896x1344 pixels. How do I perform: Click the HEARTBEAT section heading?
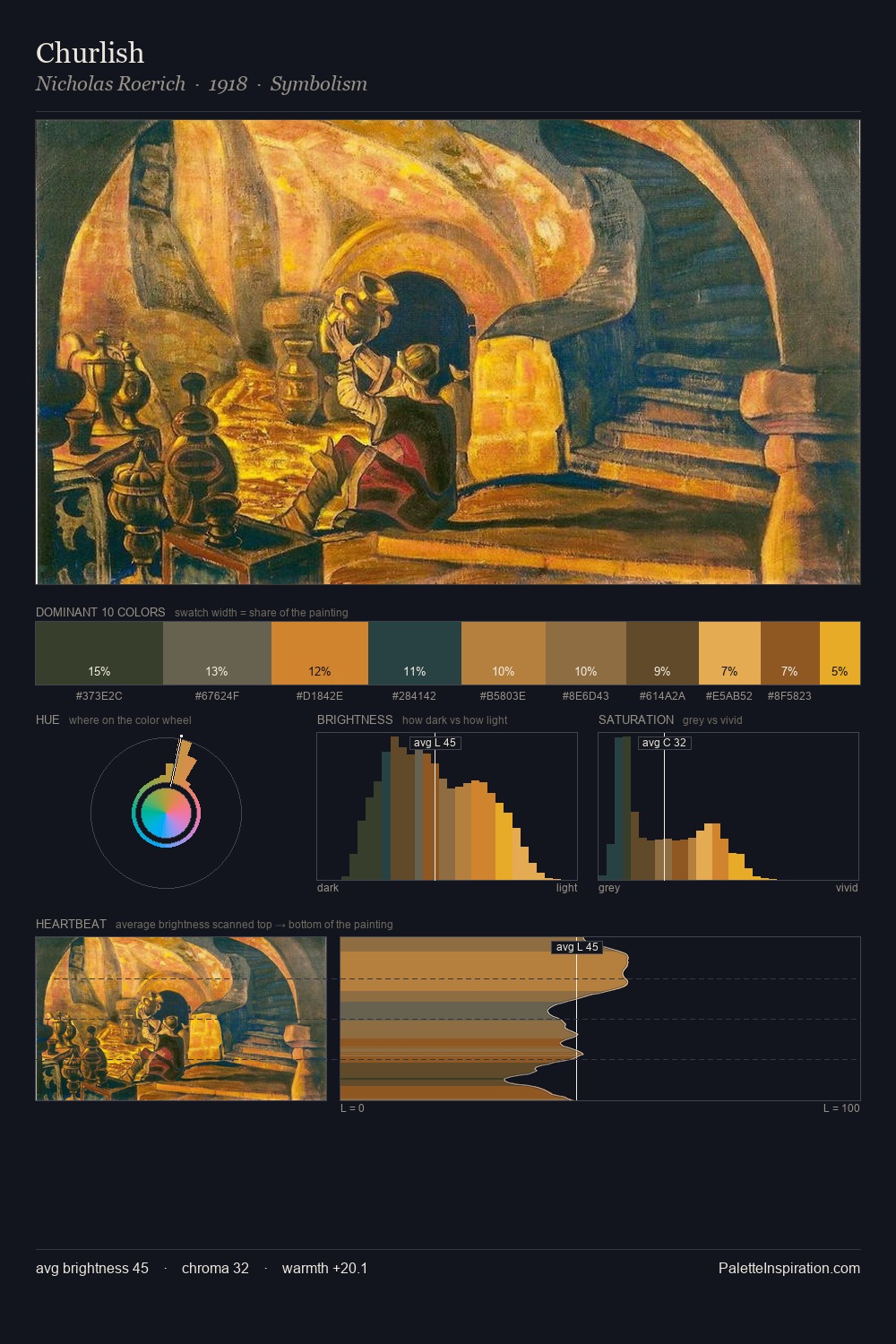pyautogui.click(x=71, y=925)
